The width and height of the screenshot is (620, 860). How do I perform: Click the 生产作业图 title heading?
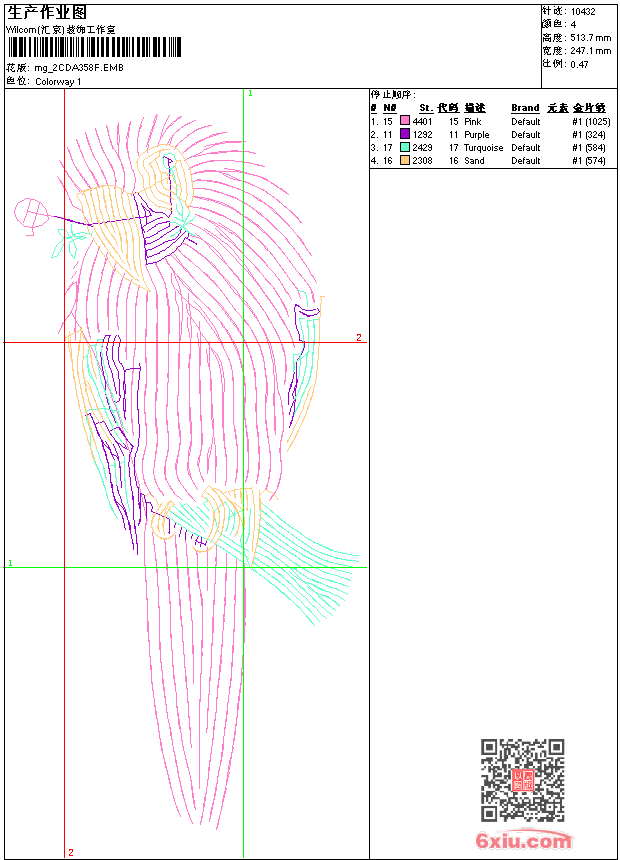coord(47,12)
